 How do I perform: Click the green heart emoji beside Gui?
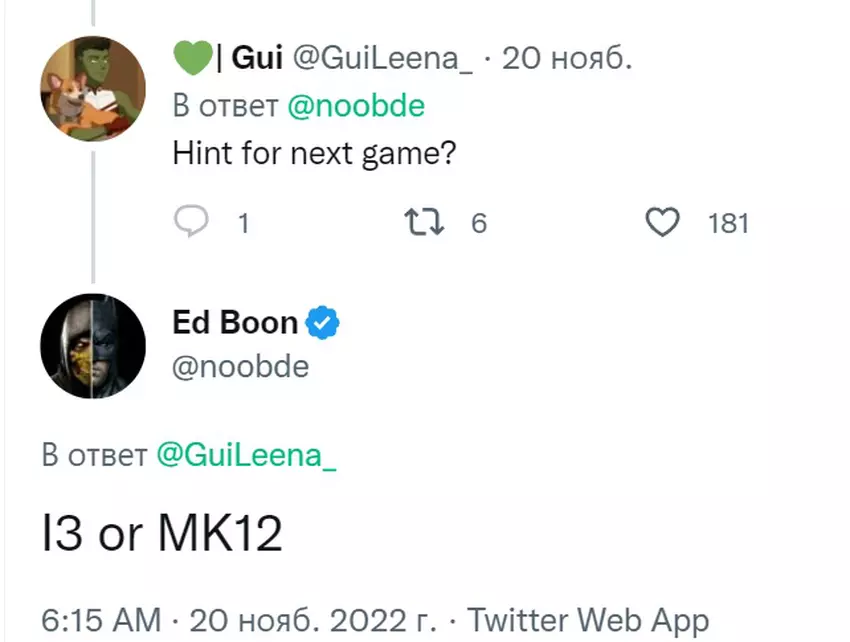[191, 59]
